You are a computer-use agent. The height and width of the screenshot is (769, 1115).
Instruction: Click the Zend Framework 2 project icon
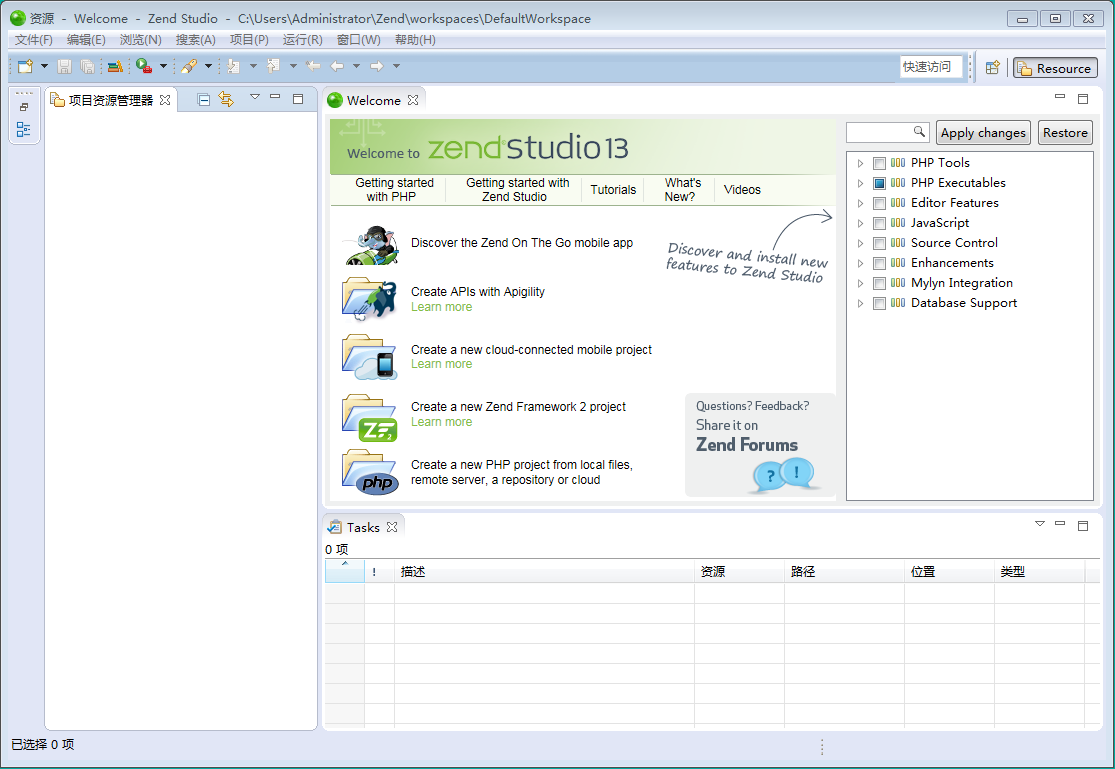(369, 417)
